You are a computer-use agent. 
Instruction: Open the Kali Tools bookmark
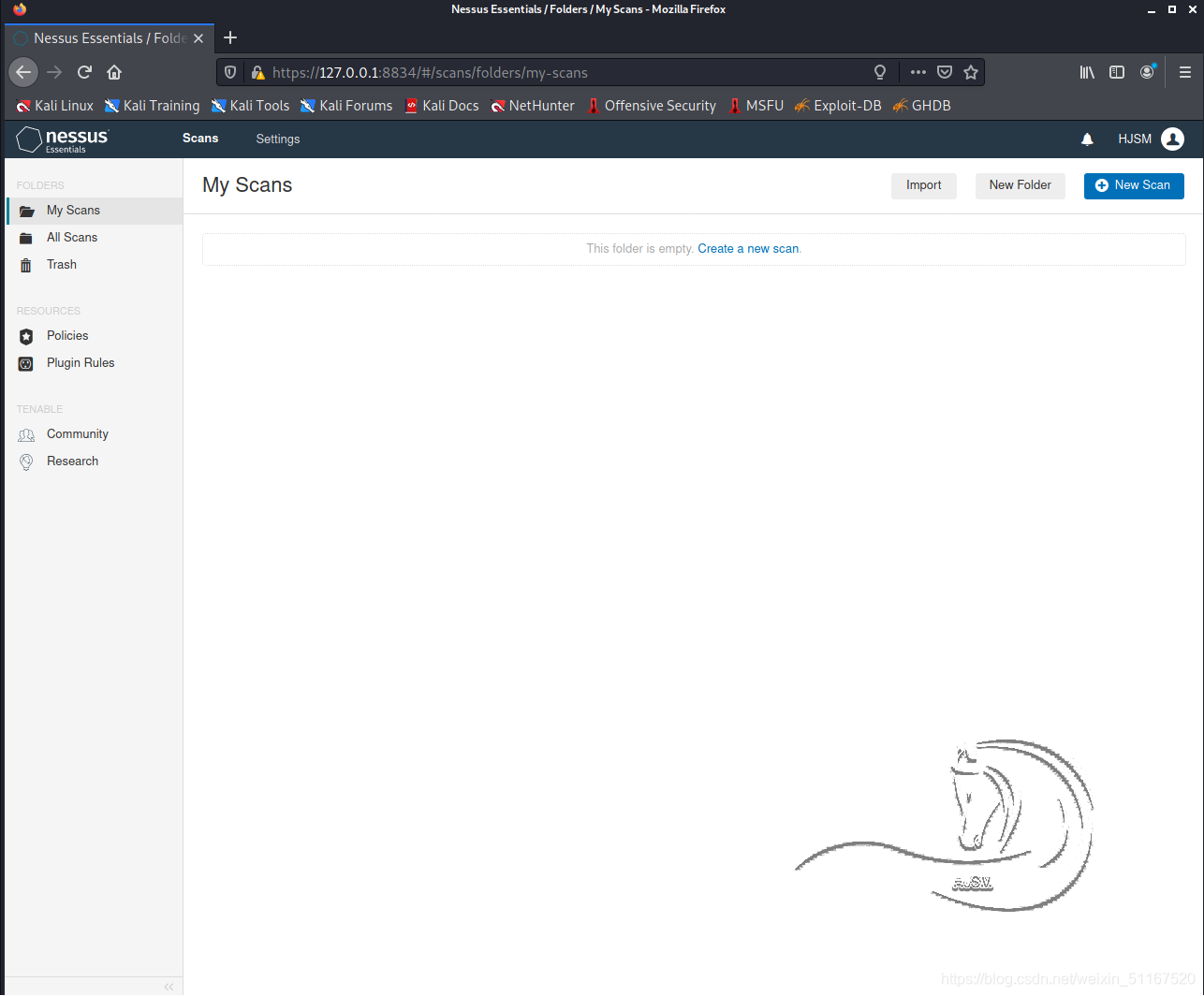point(250,106)
